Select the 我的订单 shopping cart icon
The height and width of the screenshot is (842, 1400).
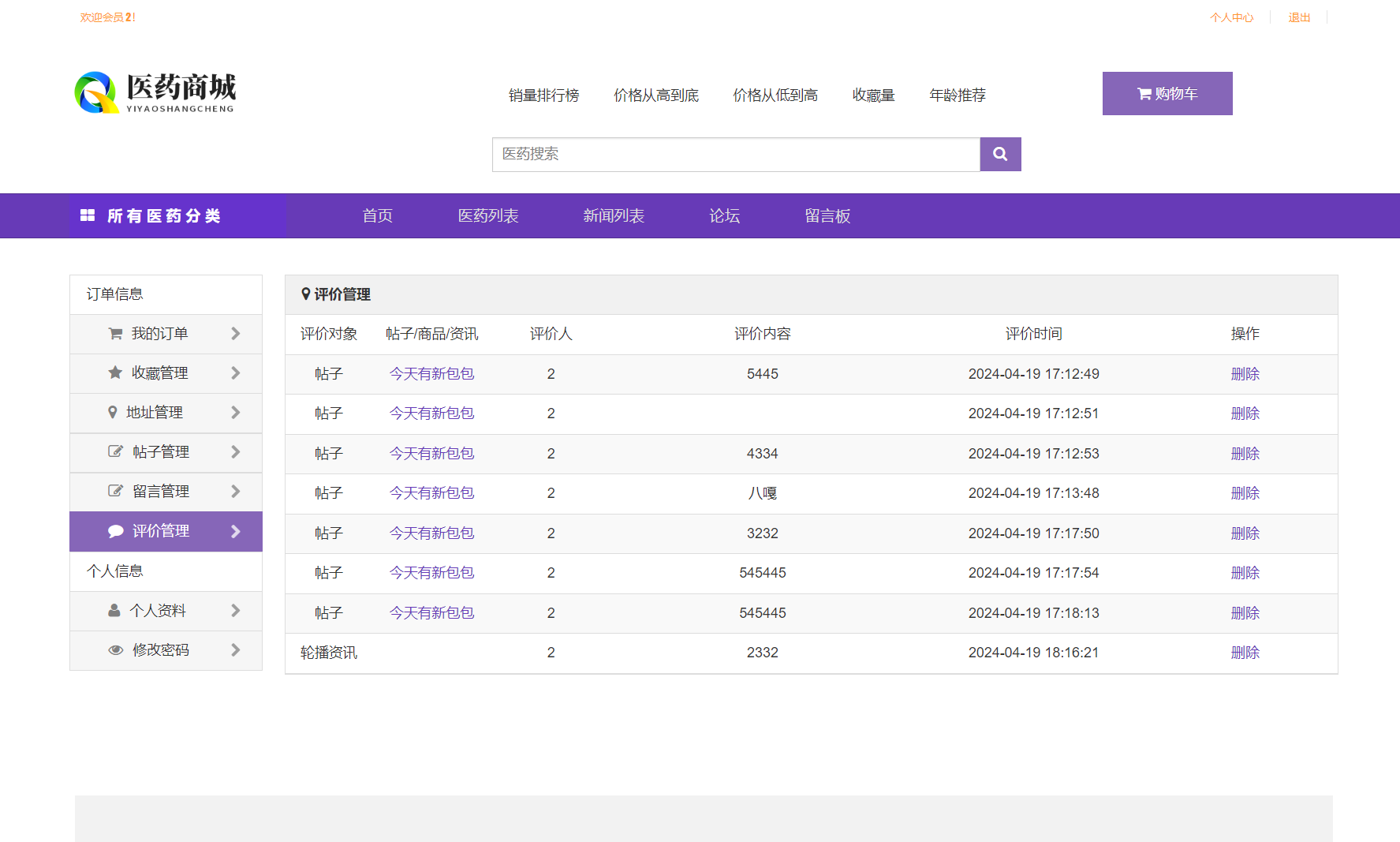pos(115,333)
